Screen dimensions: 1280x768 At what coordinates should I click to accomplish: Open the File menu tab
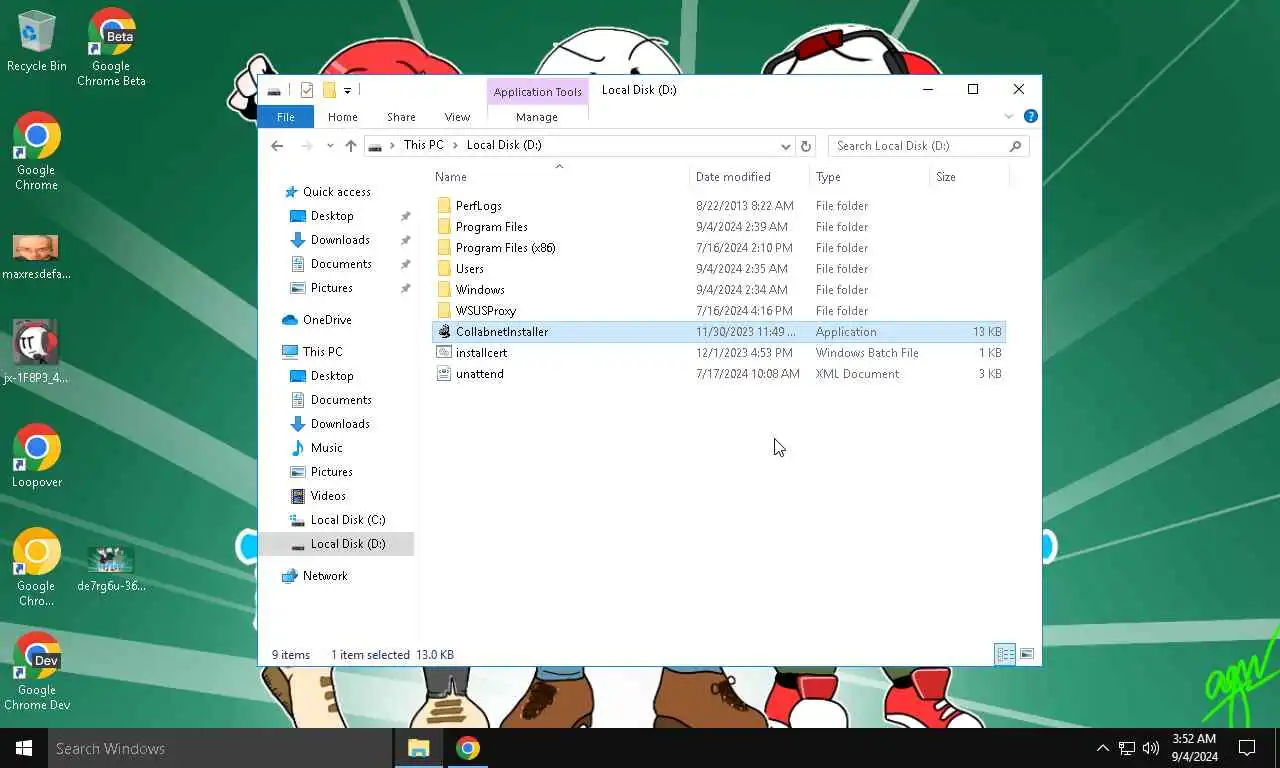[x=285, y=117]
